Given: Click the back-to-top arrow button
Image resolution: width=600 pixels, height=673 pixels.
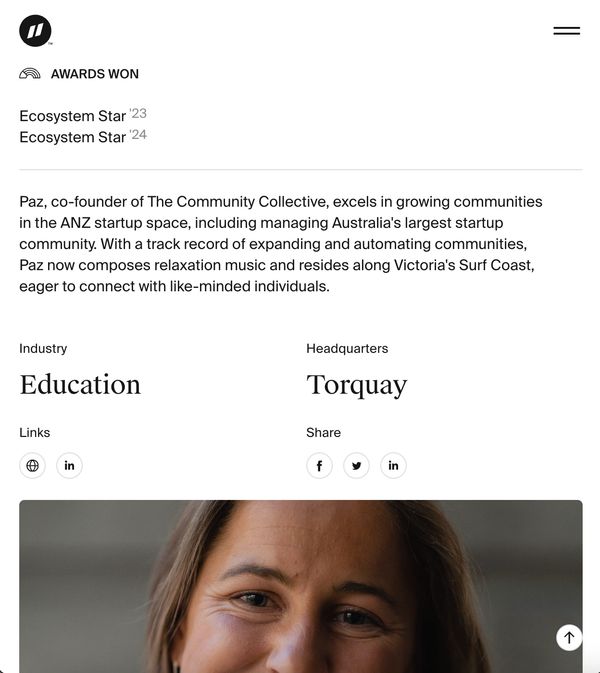Looking at the screenshot, I should [569, 637].
